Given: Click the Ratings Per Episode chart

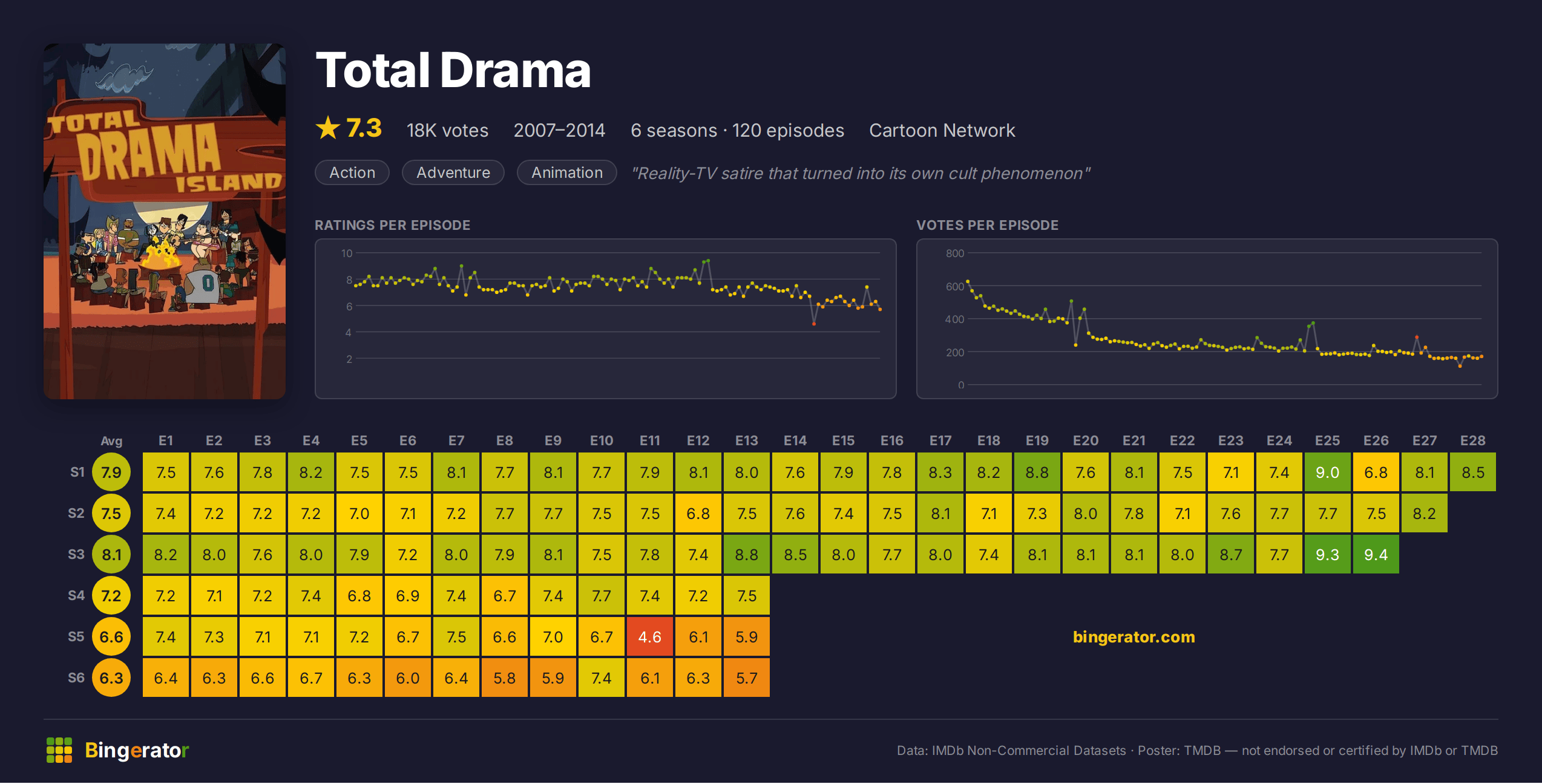Looking at the screenshot, I should point(605,319).
